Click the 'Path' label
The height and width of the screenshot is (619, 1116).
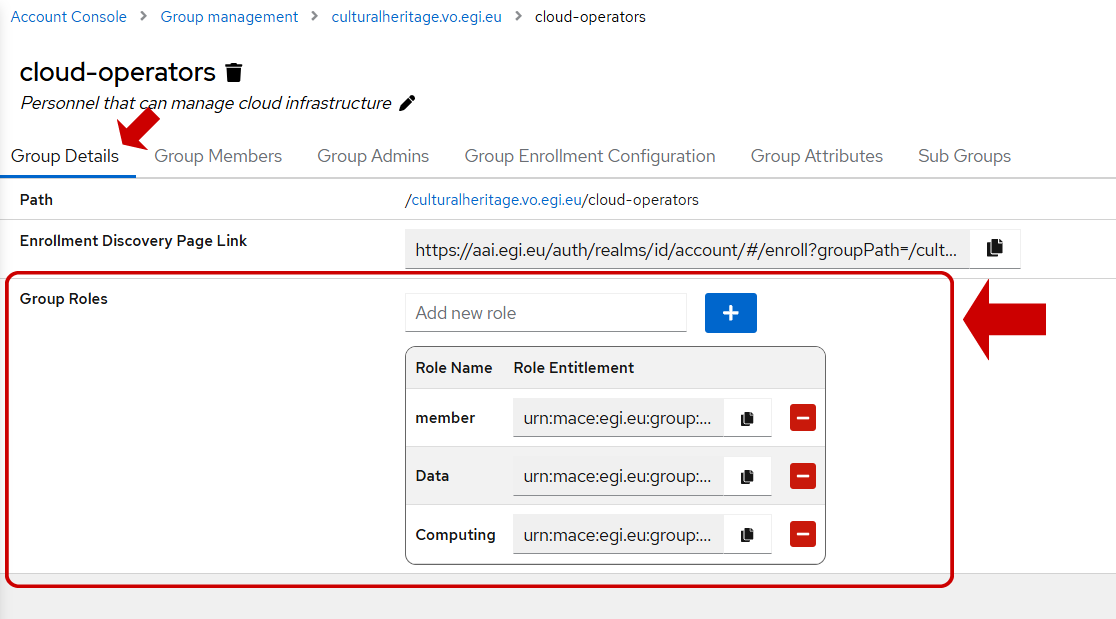pos(36,200)
